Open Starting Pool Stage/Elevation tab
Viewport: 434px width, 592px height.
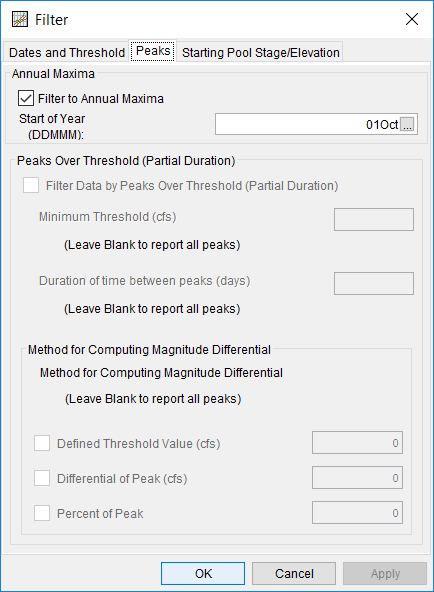click(260, 52)
